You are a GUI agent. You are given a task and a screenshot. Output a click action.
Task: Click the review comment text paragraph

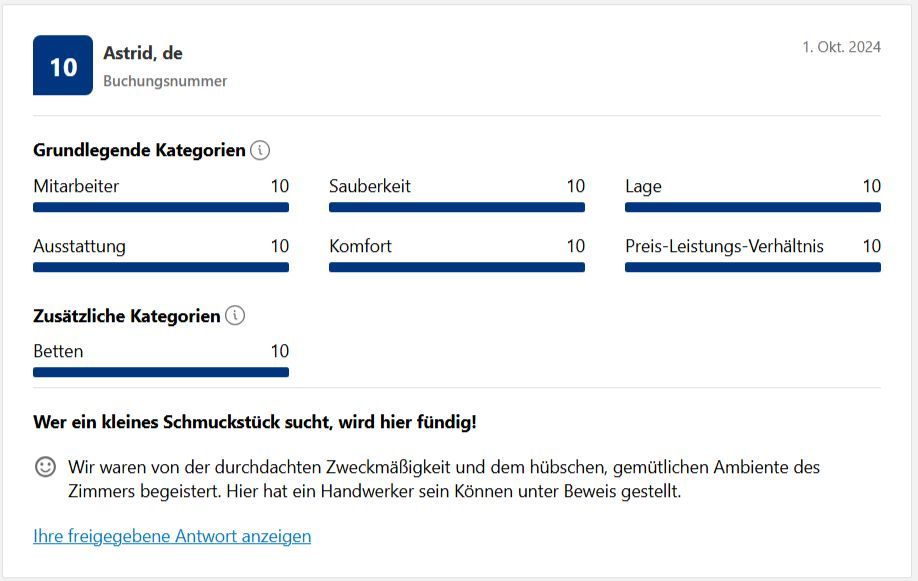point(444,479)
